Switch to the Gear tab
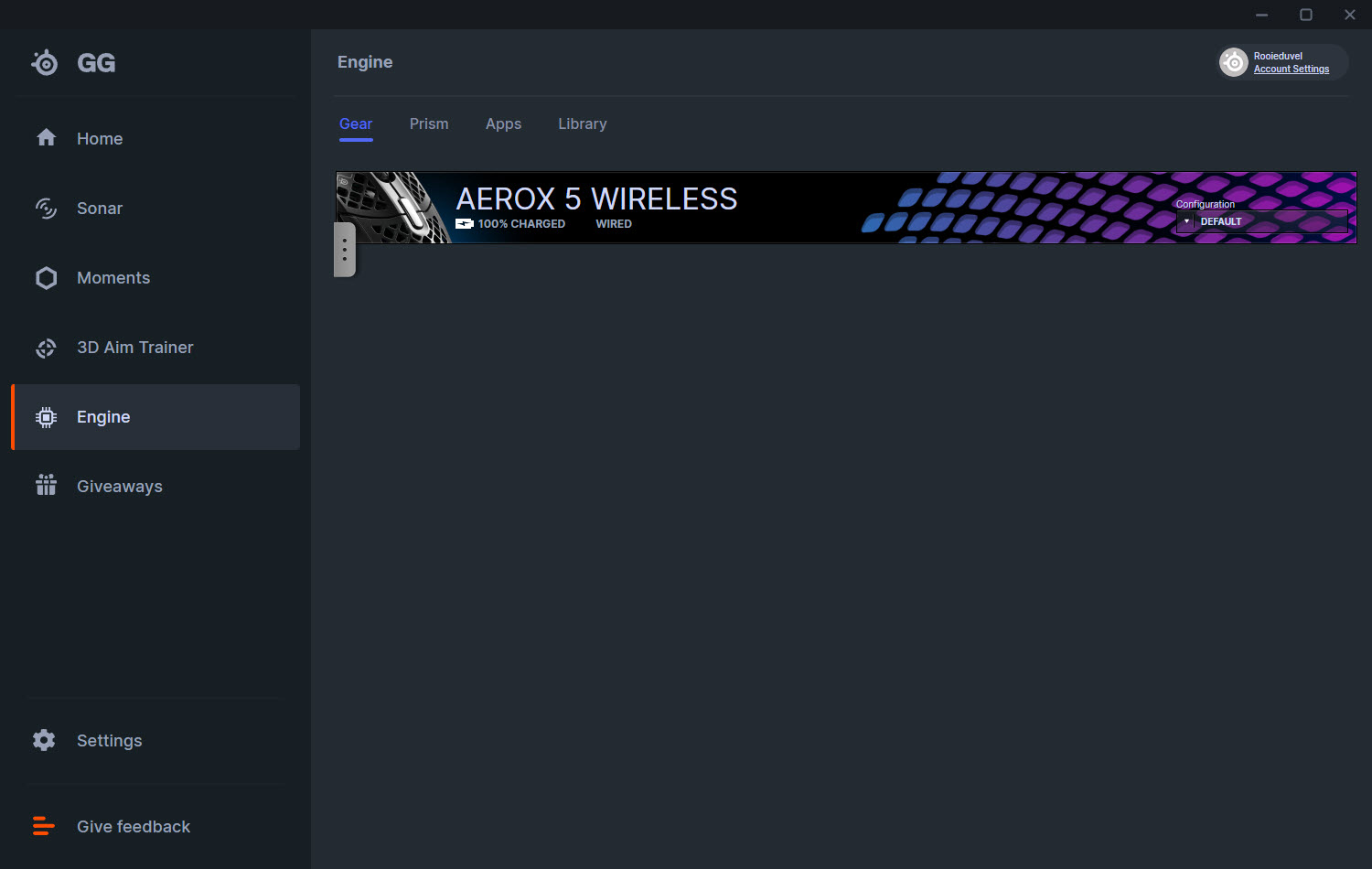This screenshot has height=869, width=1372. (x=356, y=124)
